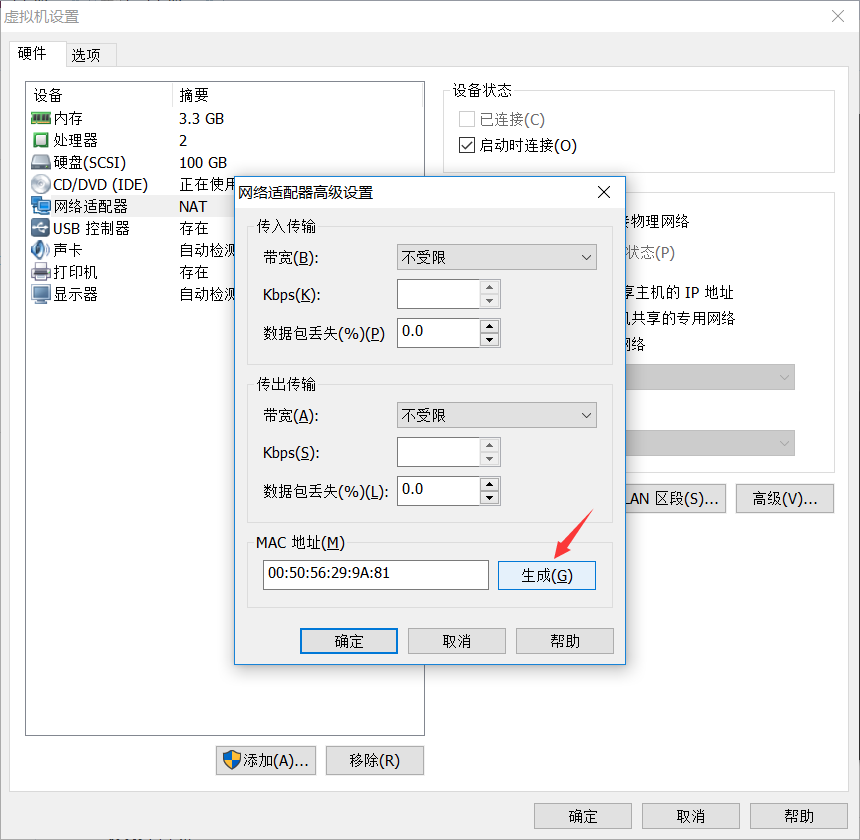Image resolution: width=860 pixels, height=840 pixels.
Task: Click the MAC address input field
Action: [x=376, y=575]
